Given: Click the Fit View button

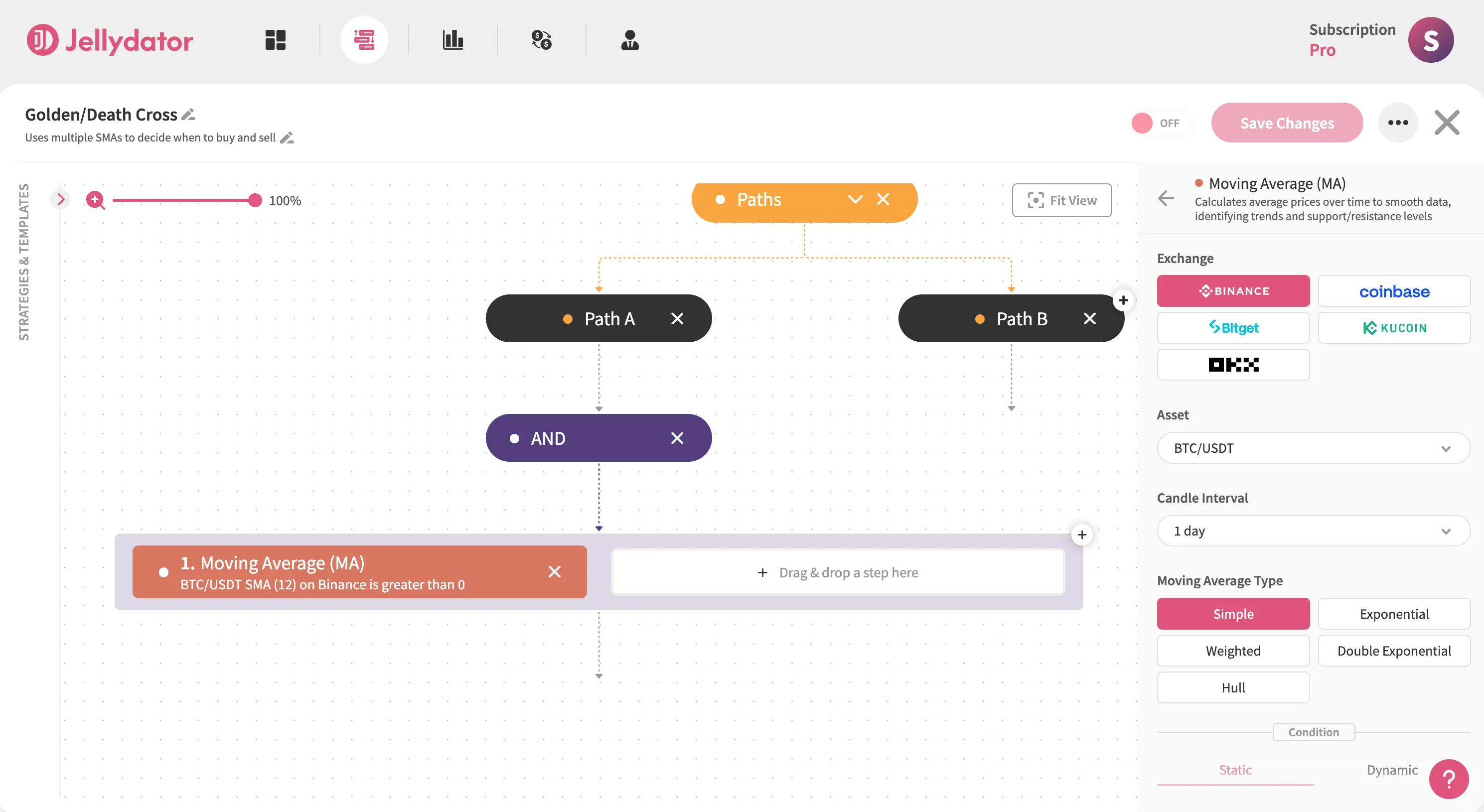Looking at the screenshot, I should (x=1062, y=200).
